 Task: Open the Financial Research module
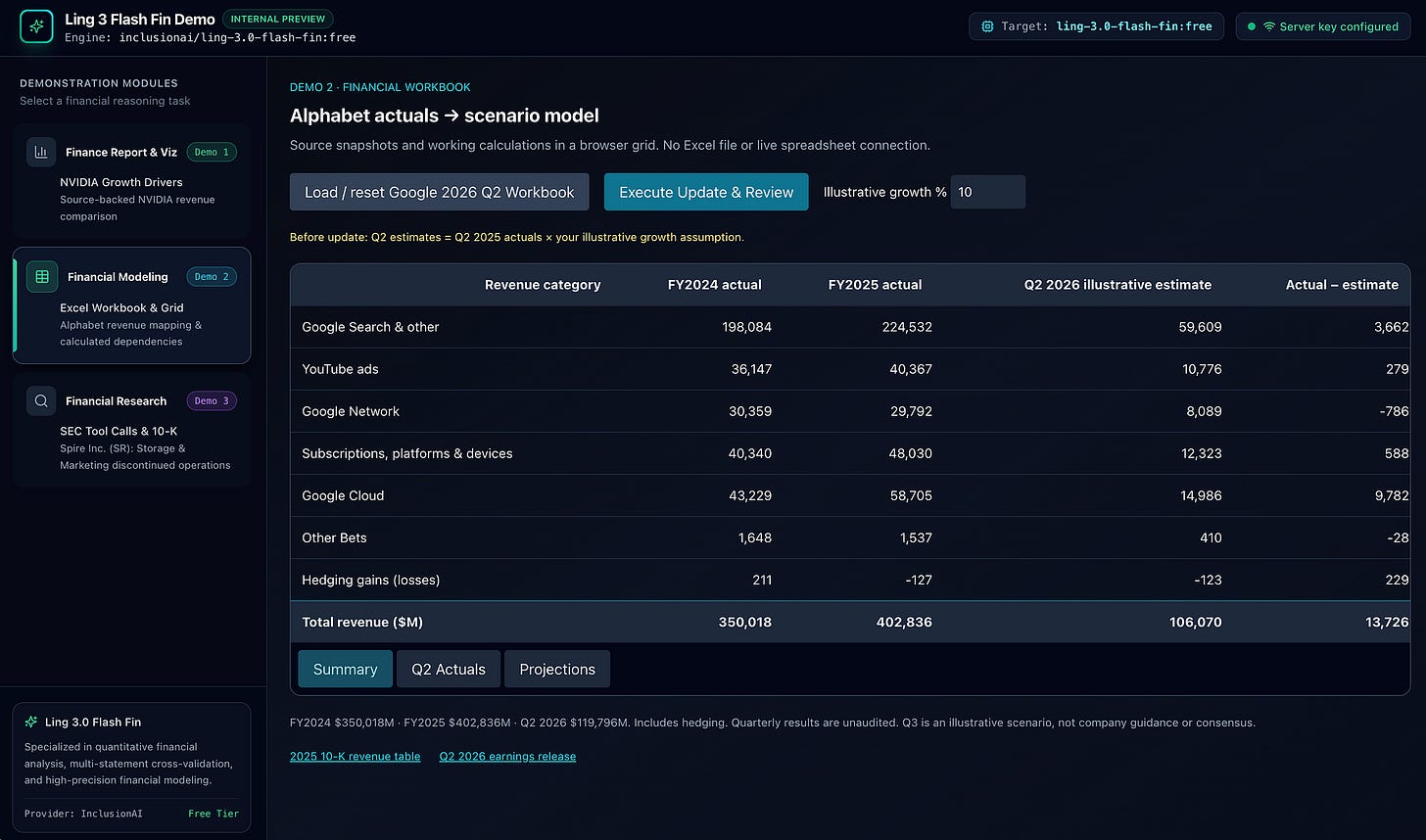[x=131, y=430]
